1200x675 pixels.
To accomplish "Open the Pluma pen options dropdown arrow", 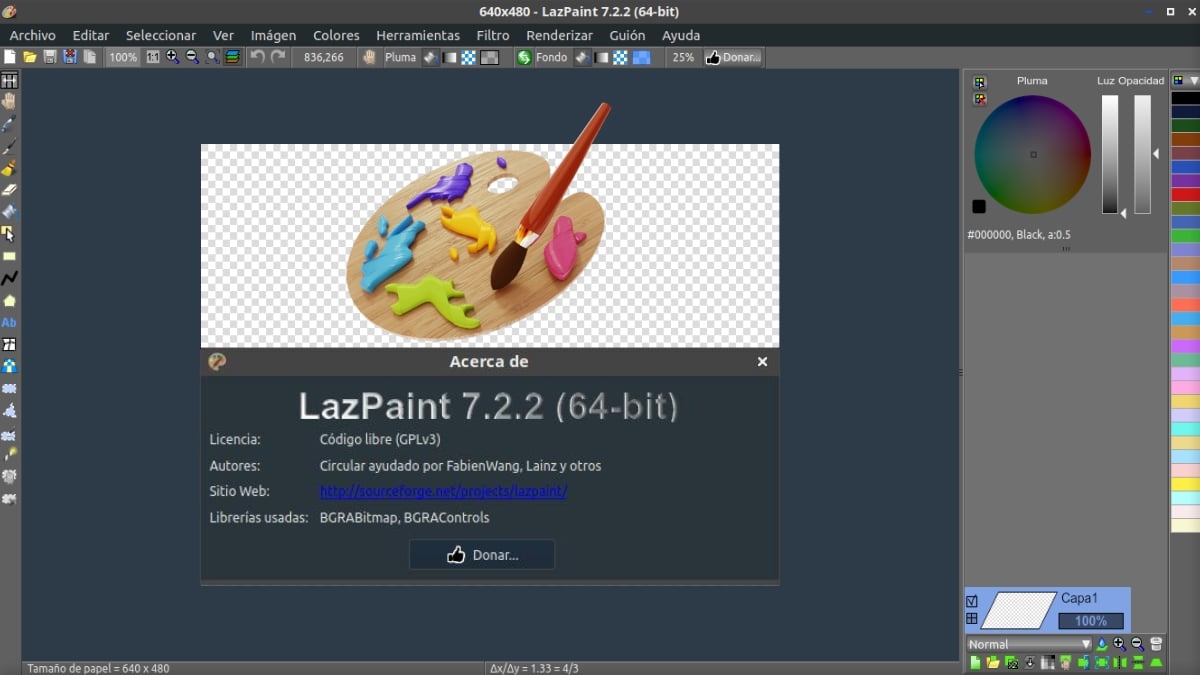I will coord(431,57).
